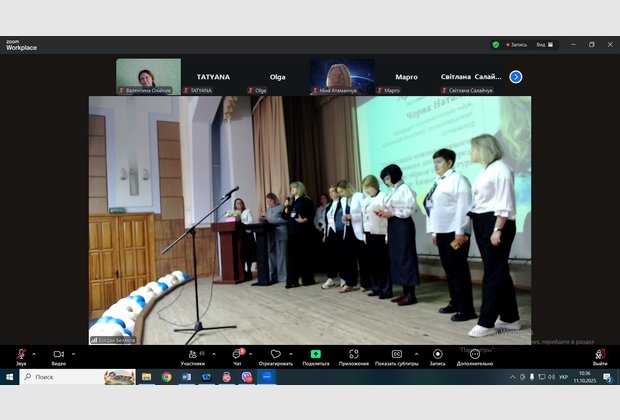Unmute the microphone with the Звук button
The width and height of the screenshot is (620, 420).
[x=21, y=357]
